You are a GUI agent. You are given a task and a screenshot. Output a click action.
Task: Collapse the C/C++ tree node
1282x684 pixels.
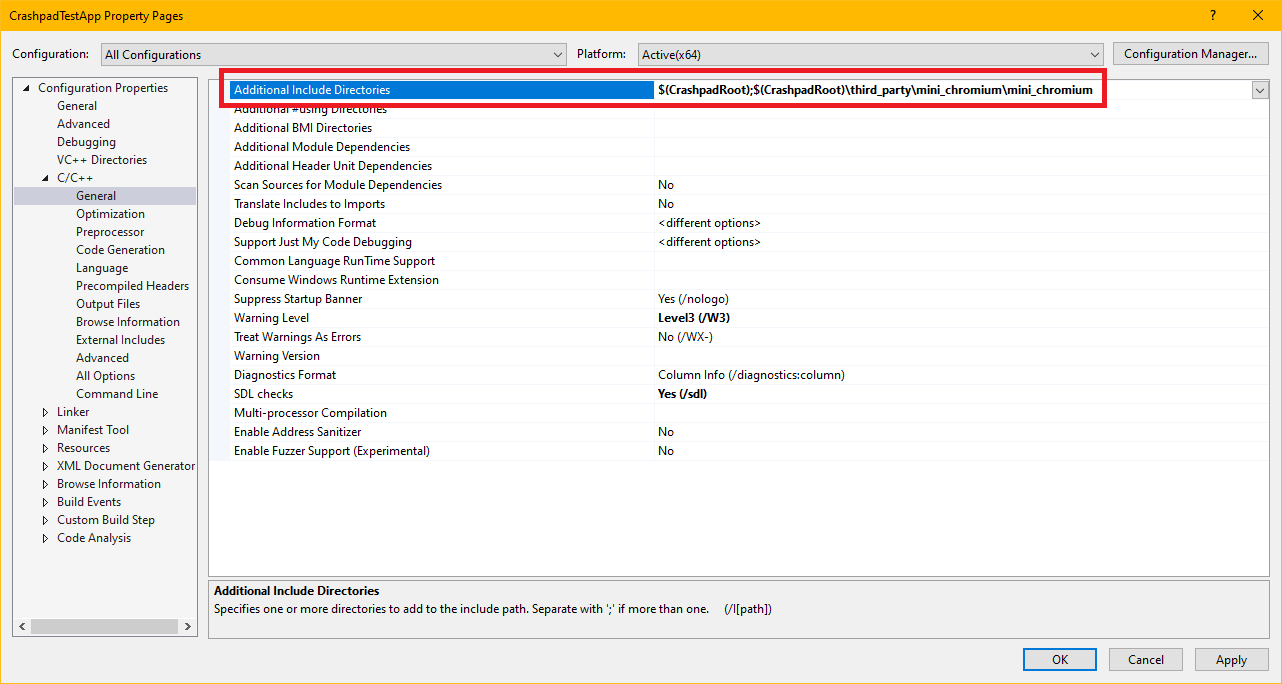click(x=45, y=178)
